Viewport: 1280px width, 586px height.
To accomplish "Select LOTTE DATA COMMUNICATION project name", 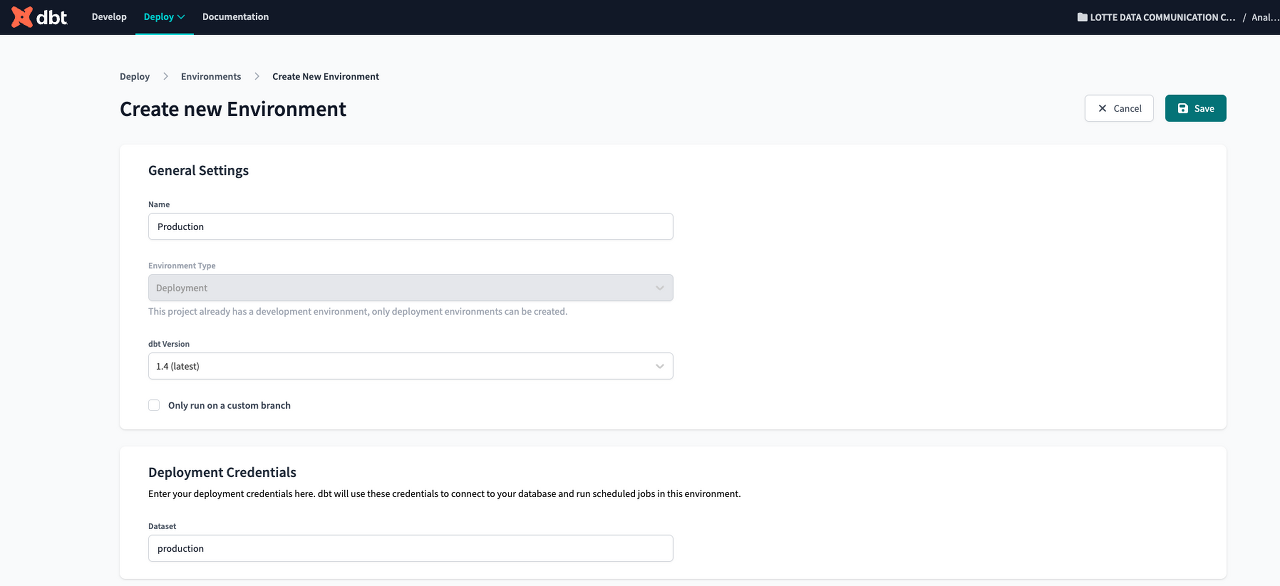I will pos(1163,17).
